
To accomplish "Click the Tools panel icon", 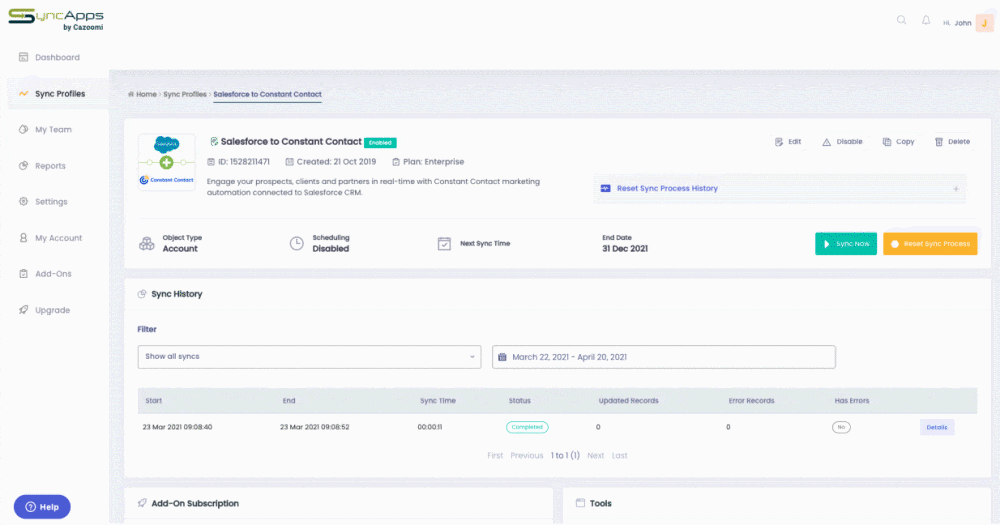I will click(x=580, y=503).
